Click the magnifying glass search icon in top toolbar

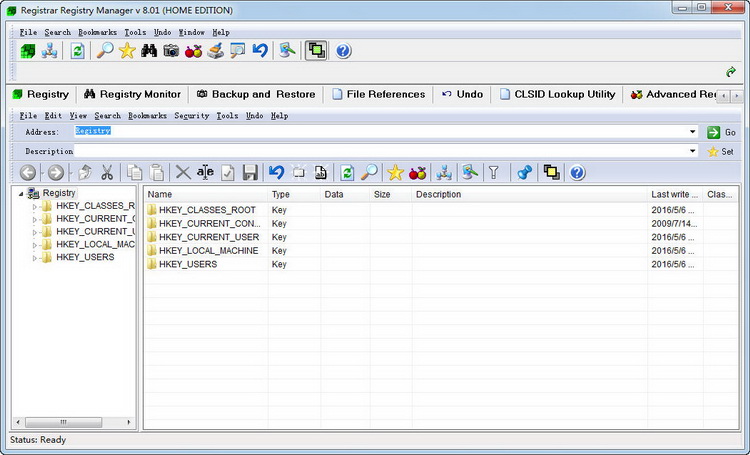pos(105,51)
